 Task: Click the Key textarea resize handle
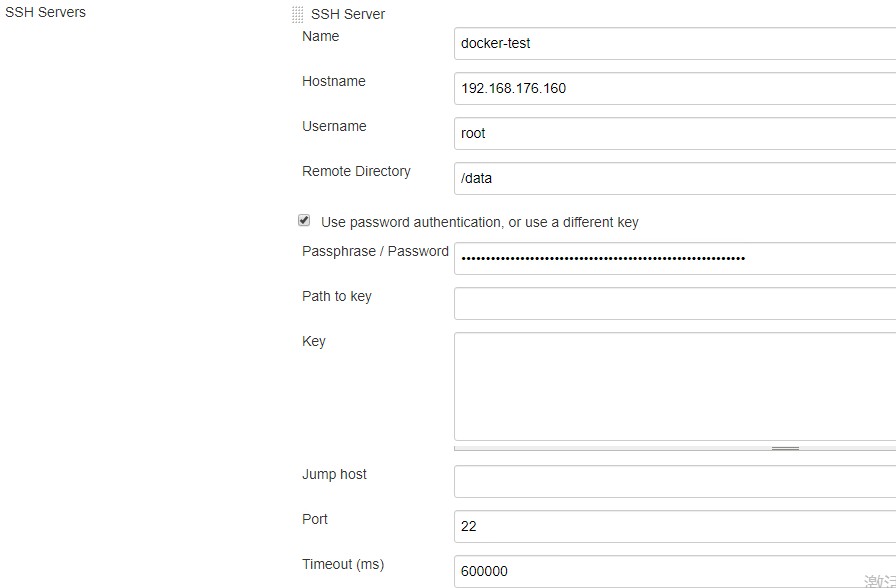tap(785, 448)
